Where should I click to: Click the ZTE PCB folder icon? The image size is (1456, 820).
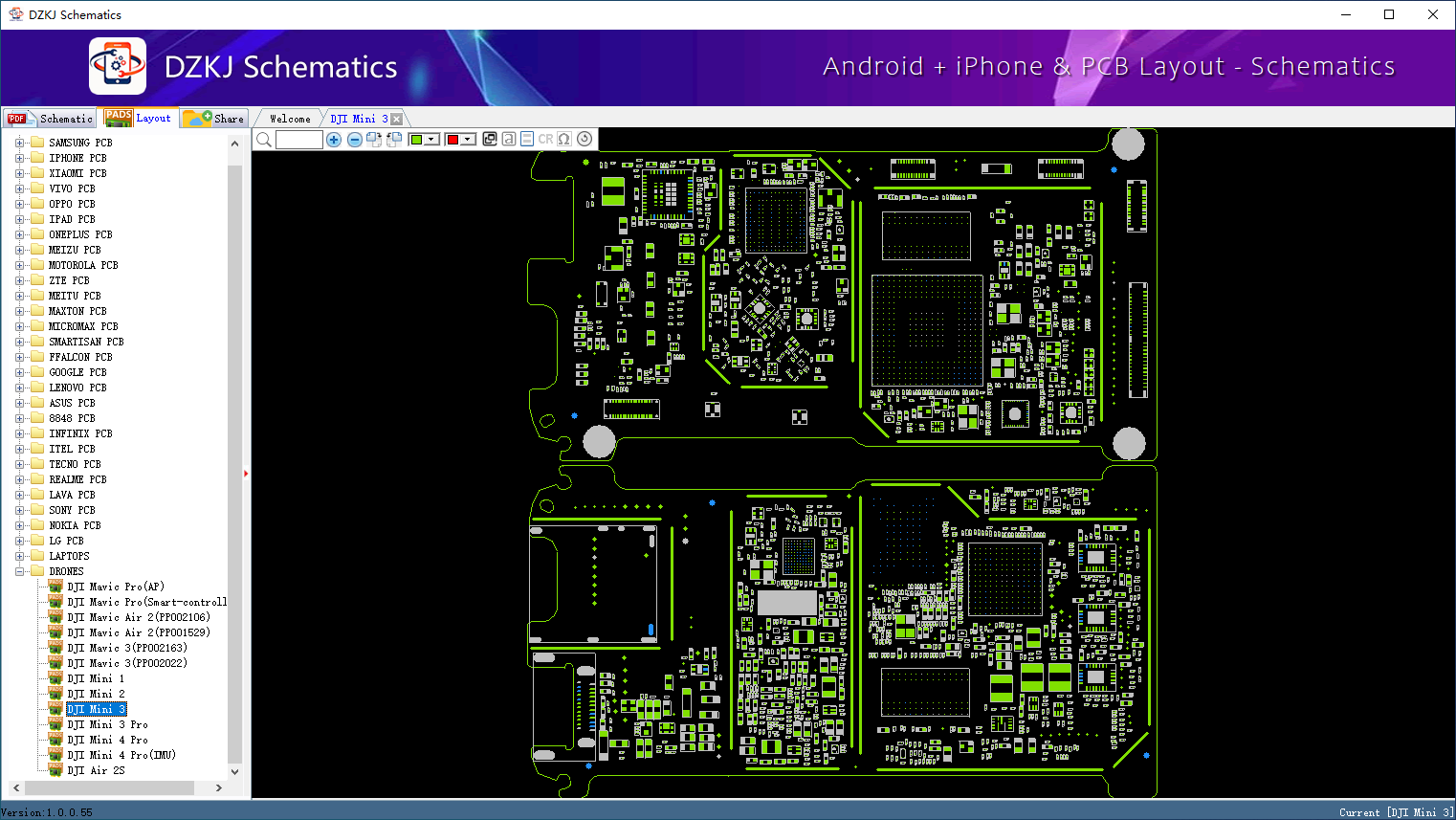37,280
